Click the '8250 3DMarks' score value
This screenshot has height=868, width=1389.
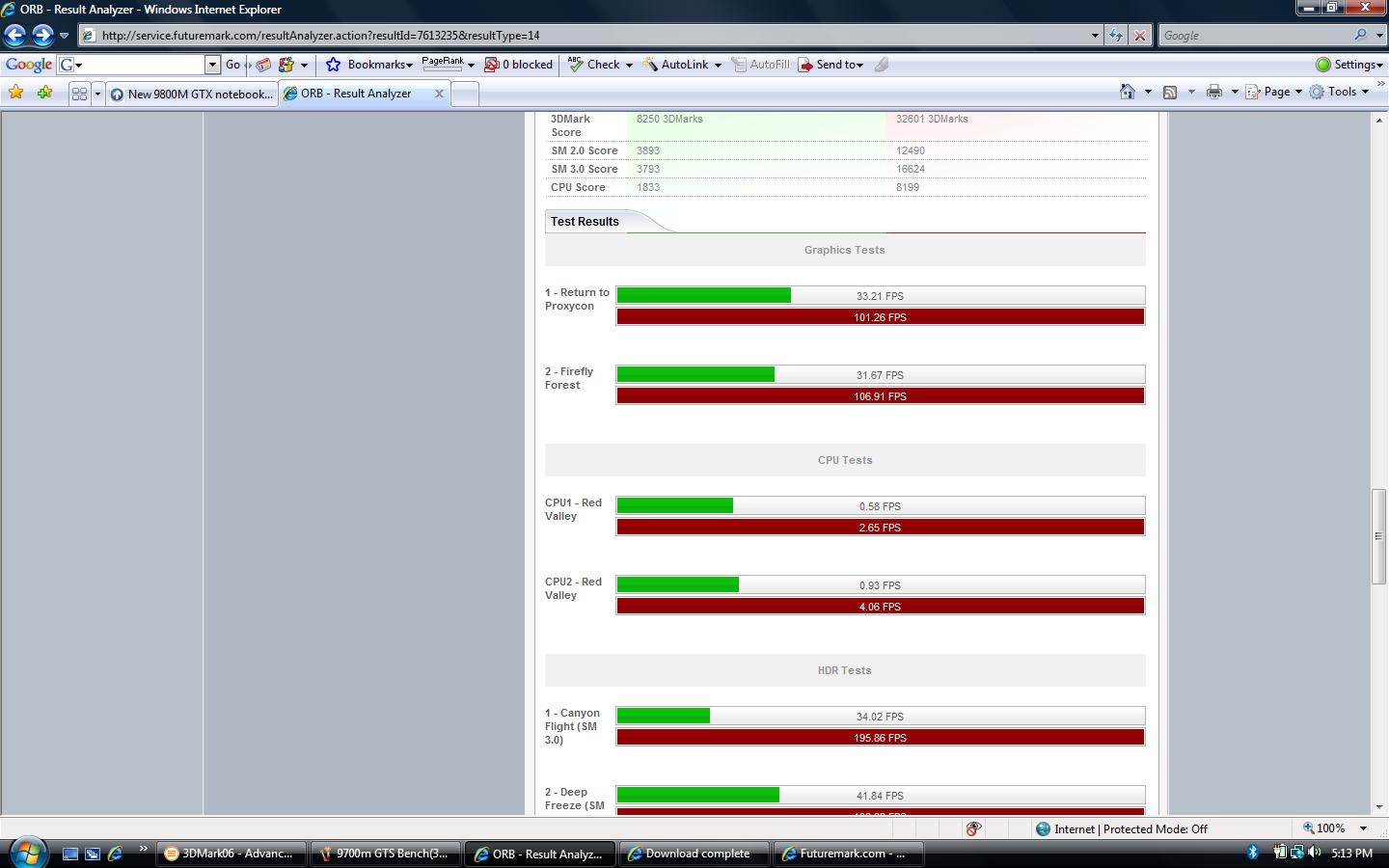coord(669,119)
